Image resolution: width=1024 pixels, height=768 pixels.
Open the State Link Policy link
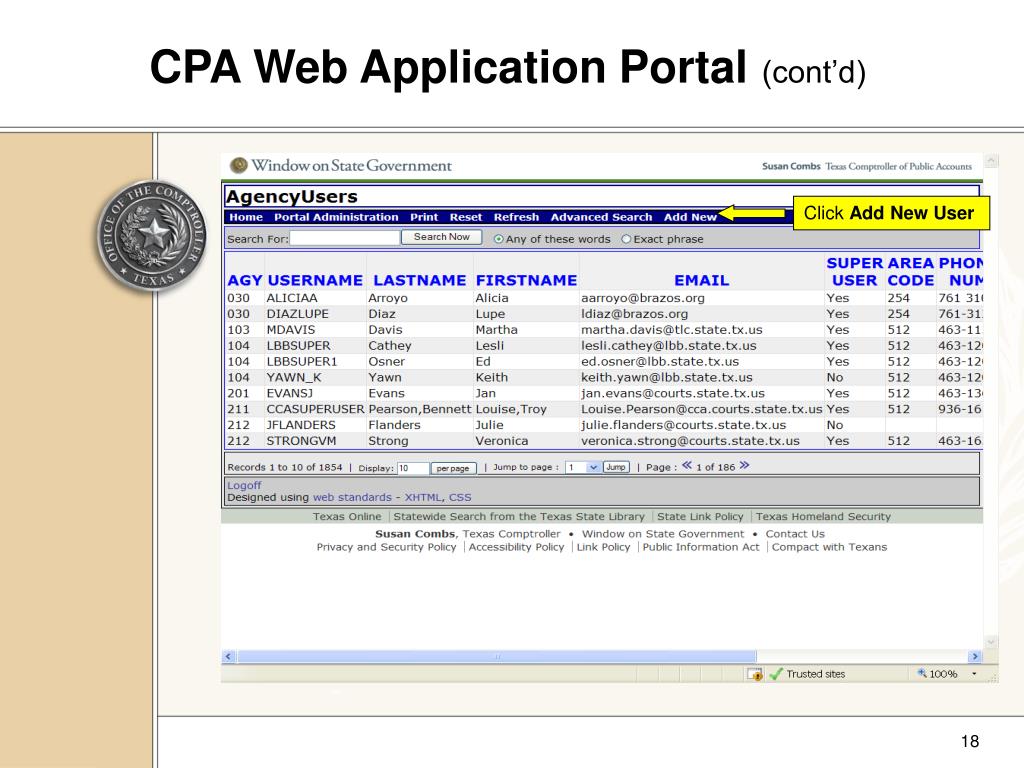[x=700, y=517]
